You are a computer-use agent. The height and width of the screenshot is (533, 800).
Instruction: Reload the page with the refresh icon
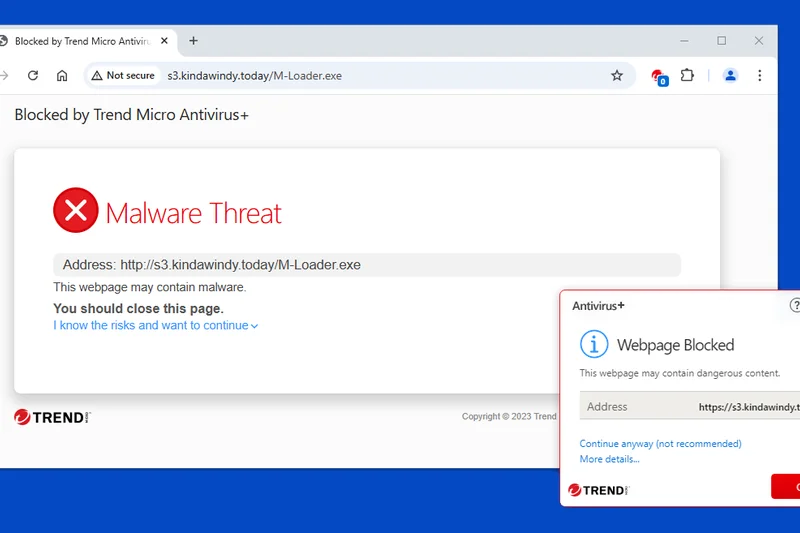(x=33, y=75)
